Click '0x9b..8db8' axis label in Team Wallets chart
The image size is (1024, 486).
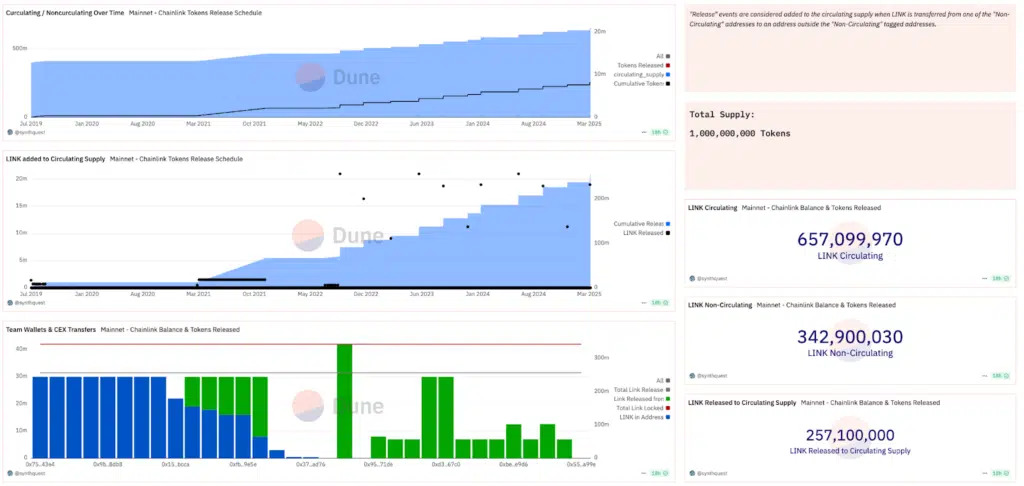coord(107,463)
